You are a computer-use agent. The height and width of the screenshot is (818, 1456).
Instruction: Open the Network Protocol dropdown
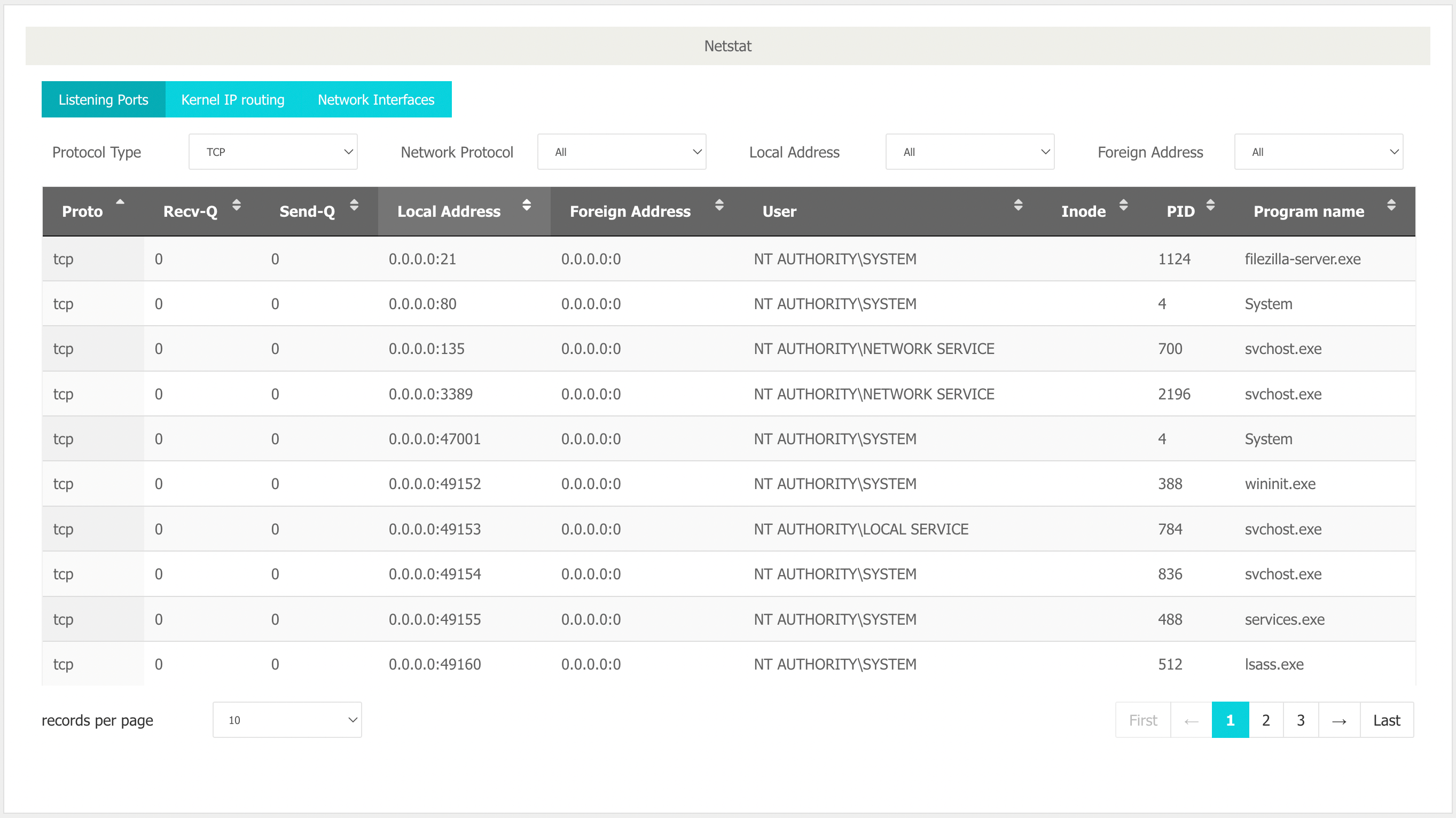tap(622, 152)
